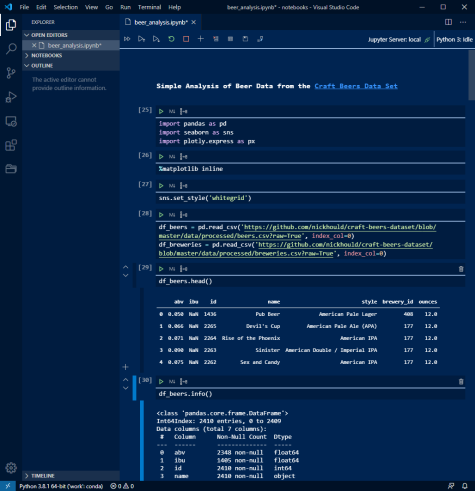This screenshot has height=491, width=475.
Task: Open the Craft Beers Data Set link
Action: [356, 86]
